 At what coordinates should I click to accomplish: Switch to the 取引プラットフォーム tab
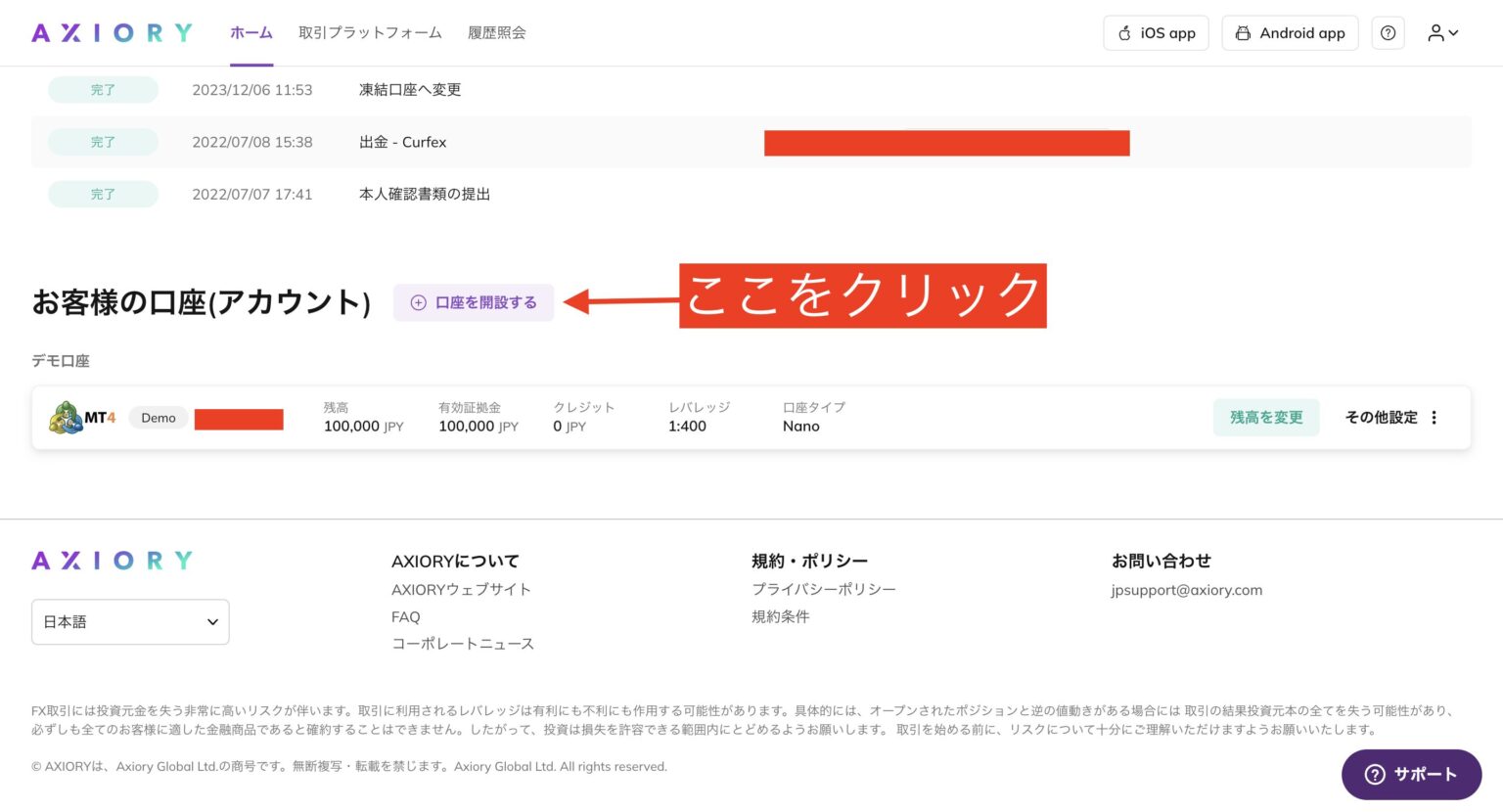(369, 32)
